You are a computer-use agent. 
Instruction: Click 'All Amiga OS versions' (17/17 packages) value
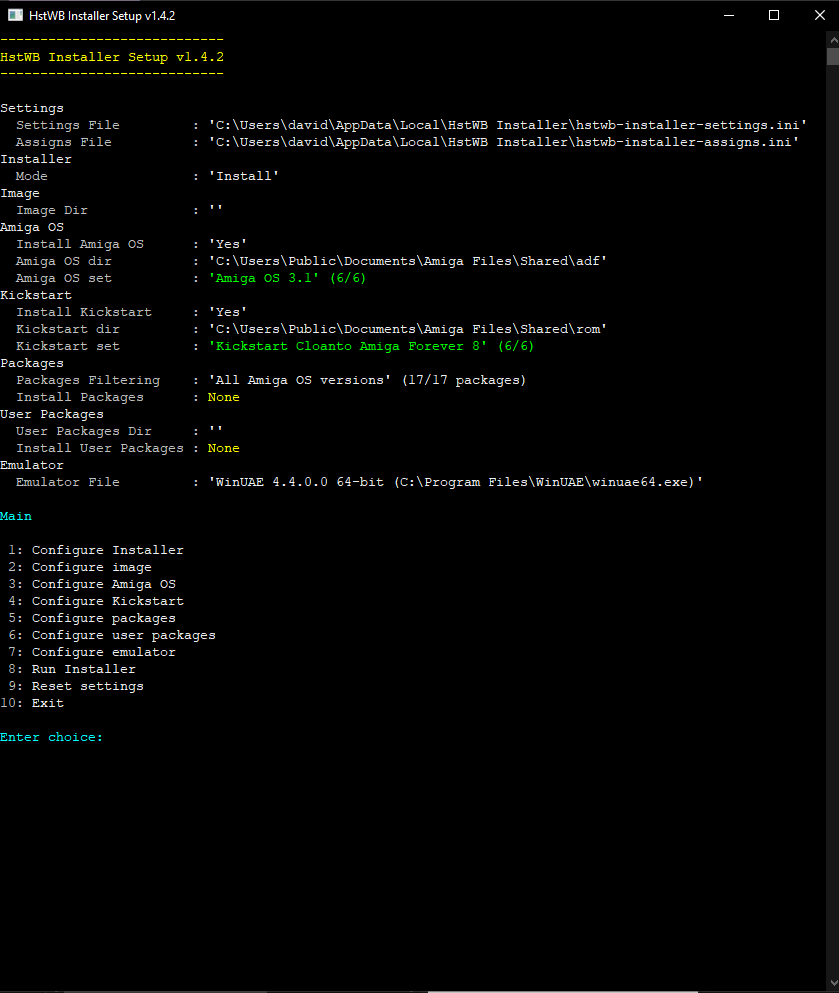pos(367,381)
